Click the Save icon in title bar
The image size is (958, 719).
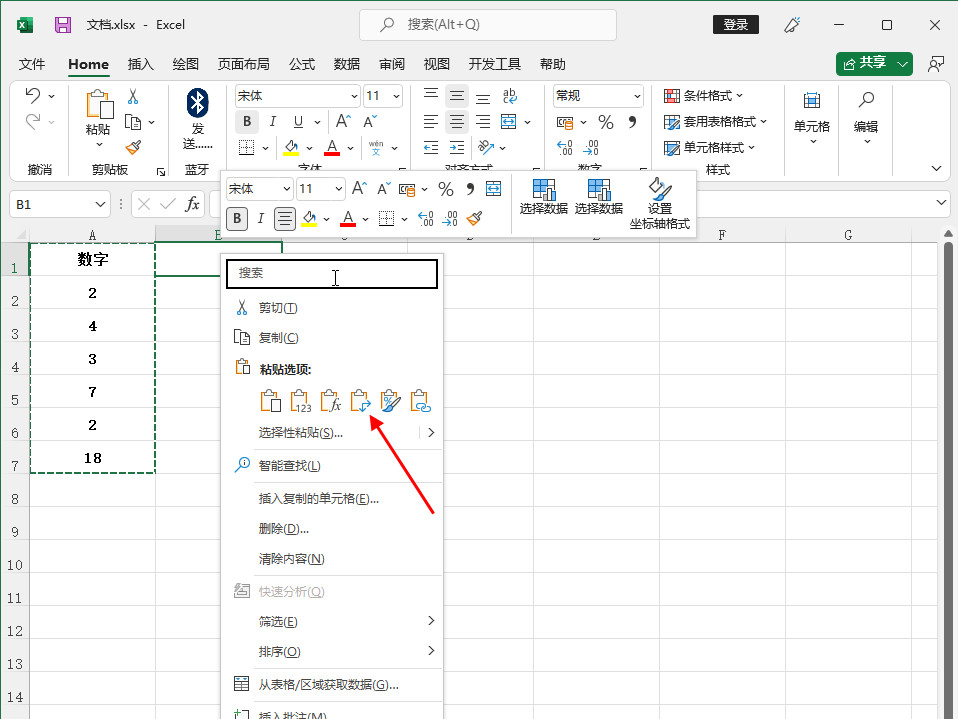coord(63,24)
